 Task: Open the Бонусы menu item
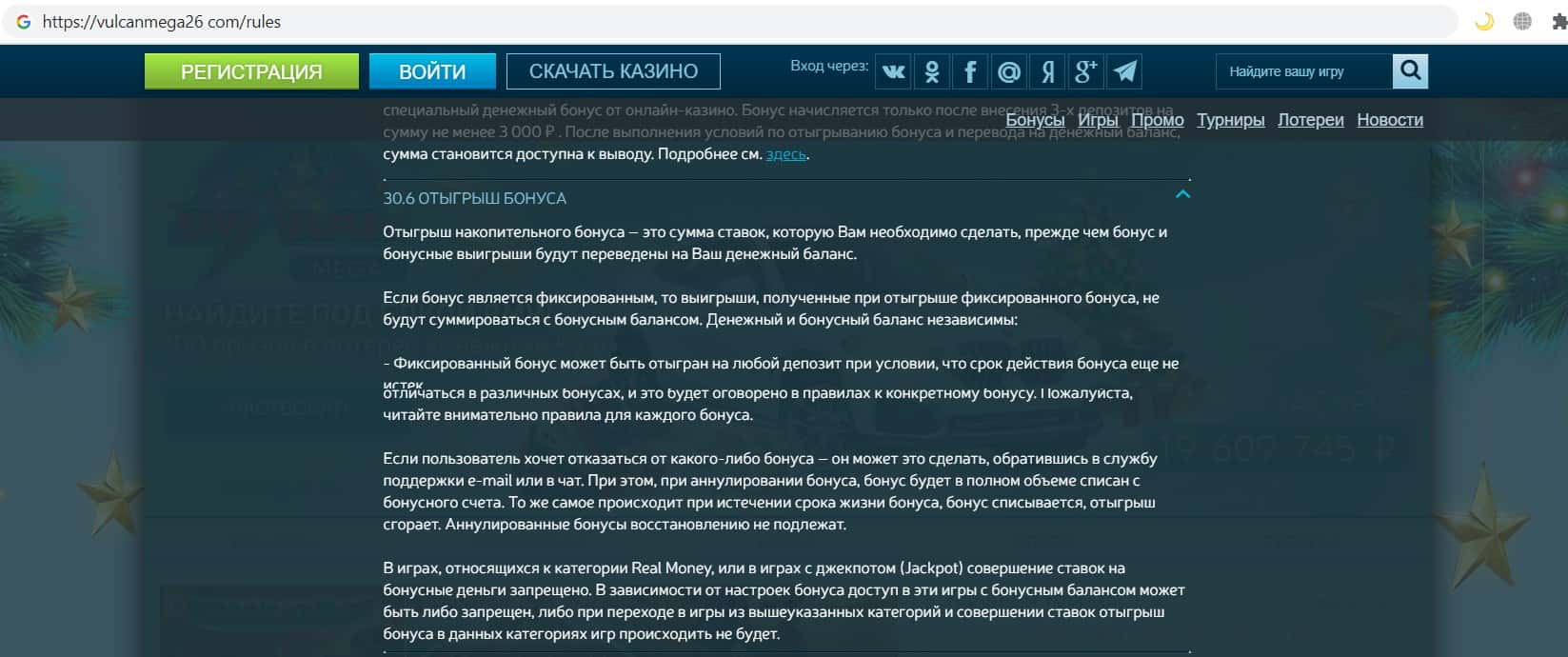[1035, 120]
